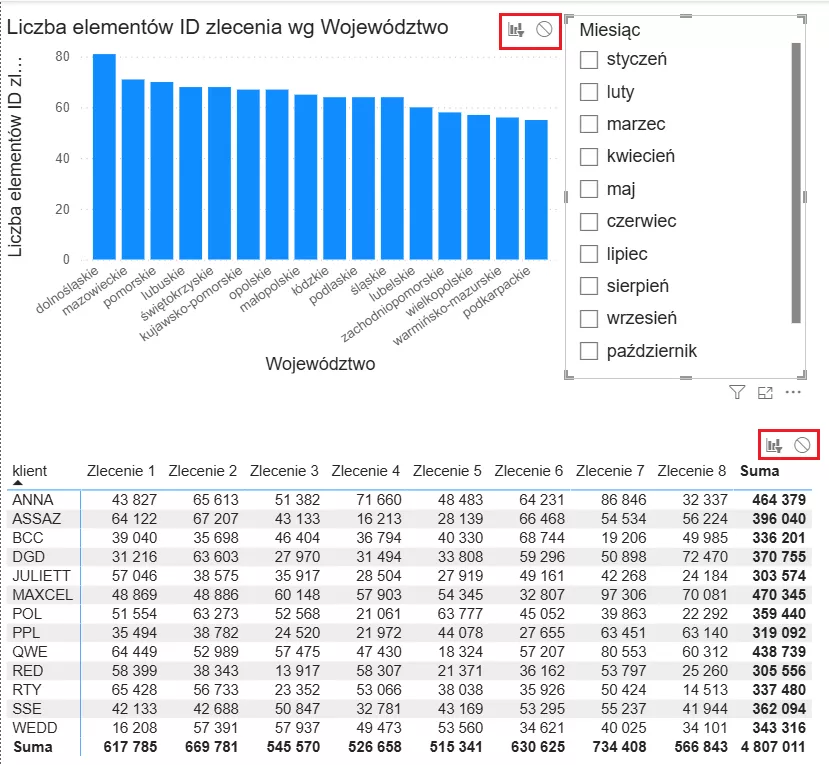829x765 pixels.
Task: Click the Zlecenie 5 column header
Action: point(447,470)
